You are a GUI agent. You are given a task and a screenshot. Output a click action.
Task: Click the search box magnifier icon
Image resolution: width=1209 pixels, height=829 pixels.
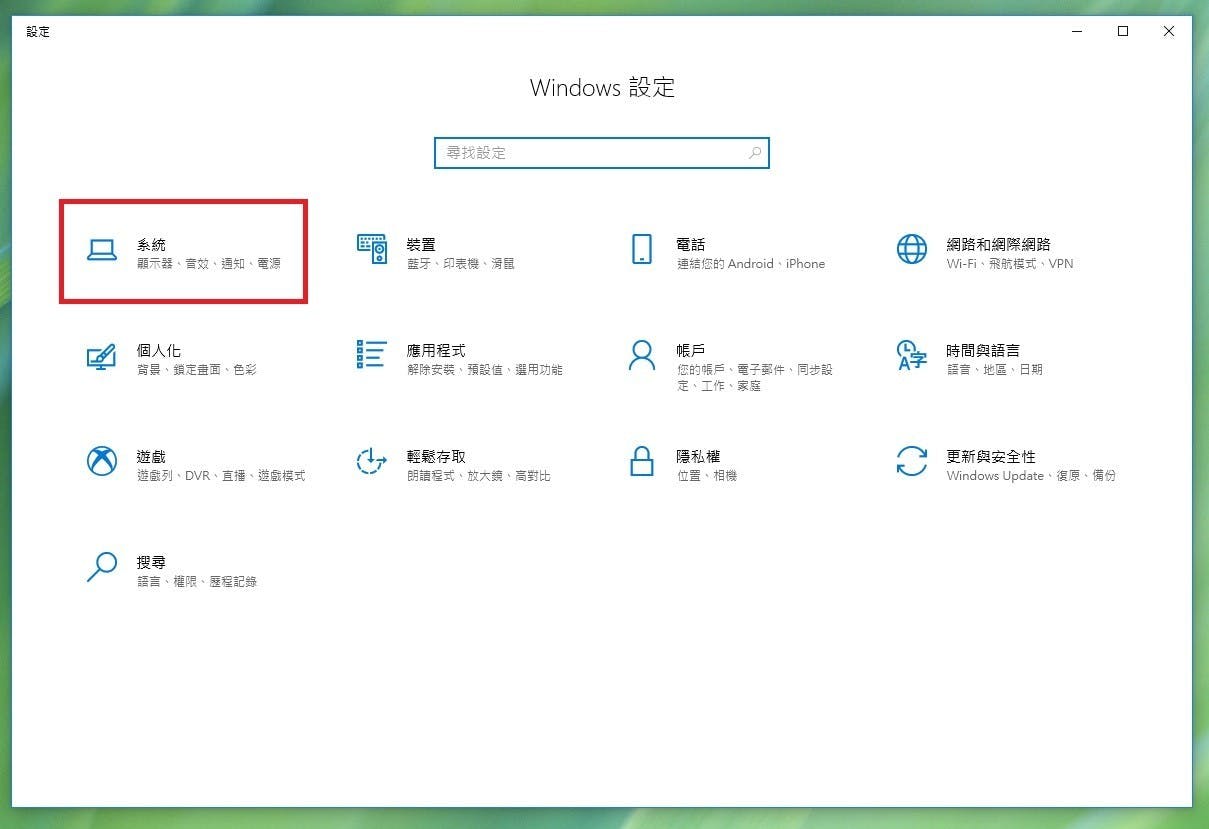tap(755, 153)
